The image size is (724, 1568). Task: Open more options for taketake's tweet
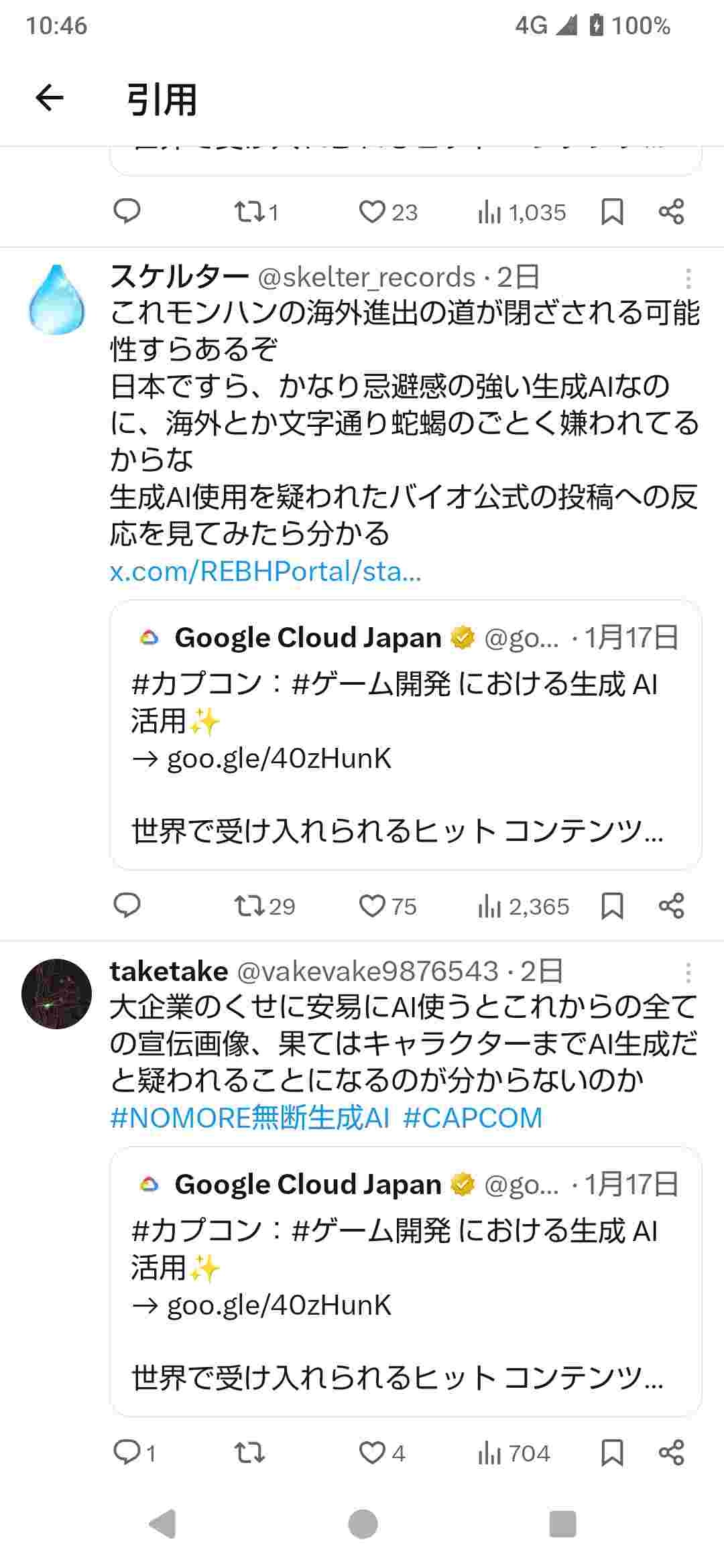pyautogui.click(x=688, y=972)
